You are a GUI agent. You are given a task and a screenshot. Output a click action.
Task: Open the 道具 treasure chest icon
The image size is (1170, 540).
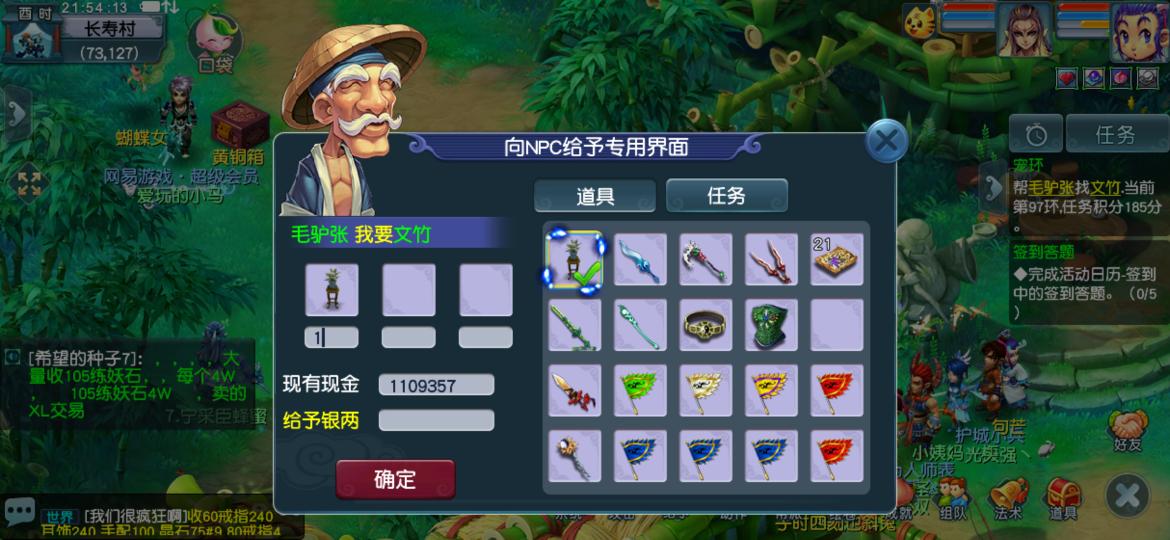[x=1063, y=497]
